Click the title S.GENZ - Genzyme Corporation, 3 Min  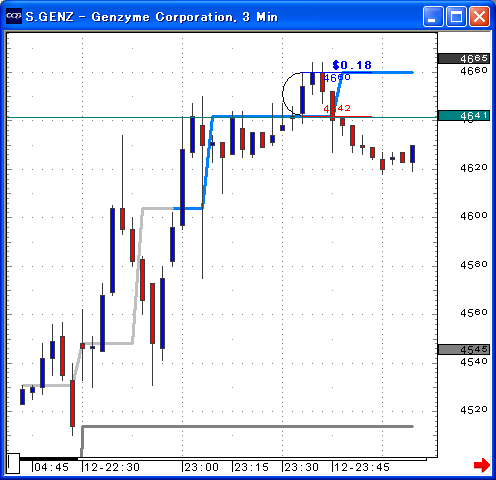click(152, 17)
